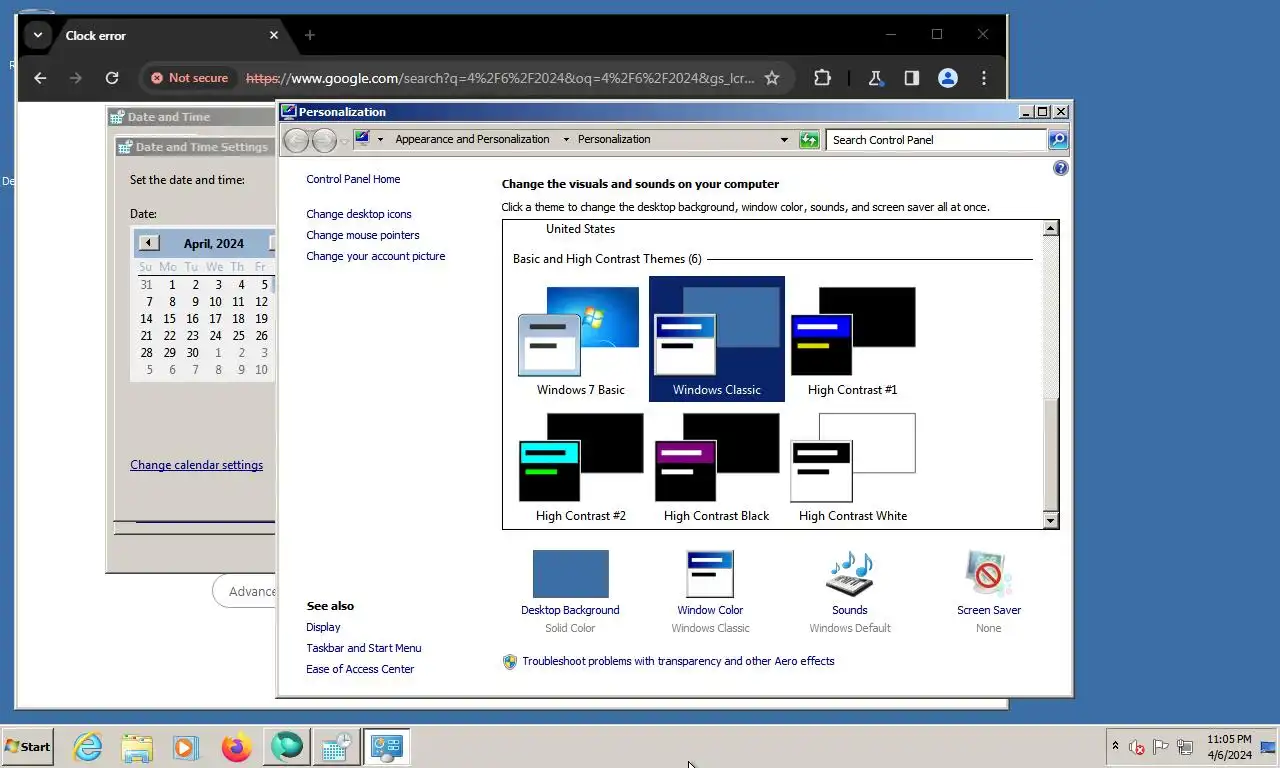Click Back arrow in Personalization window
This screenshot has width=1280, height=768.
296,140
